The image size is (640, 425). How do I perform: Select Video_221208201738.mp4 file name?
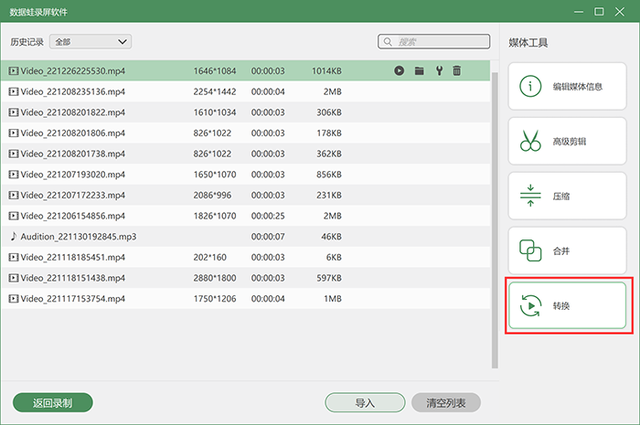click(73, 154)
